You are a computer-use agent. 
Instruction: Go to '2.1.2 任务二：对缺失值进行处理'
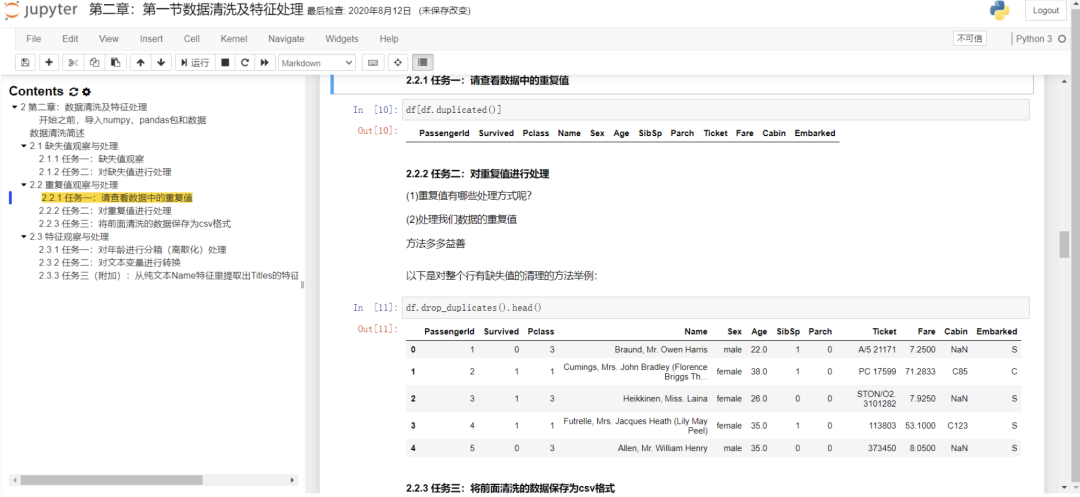(105, 172)
